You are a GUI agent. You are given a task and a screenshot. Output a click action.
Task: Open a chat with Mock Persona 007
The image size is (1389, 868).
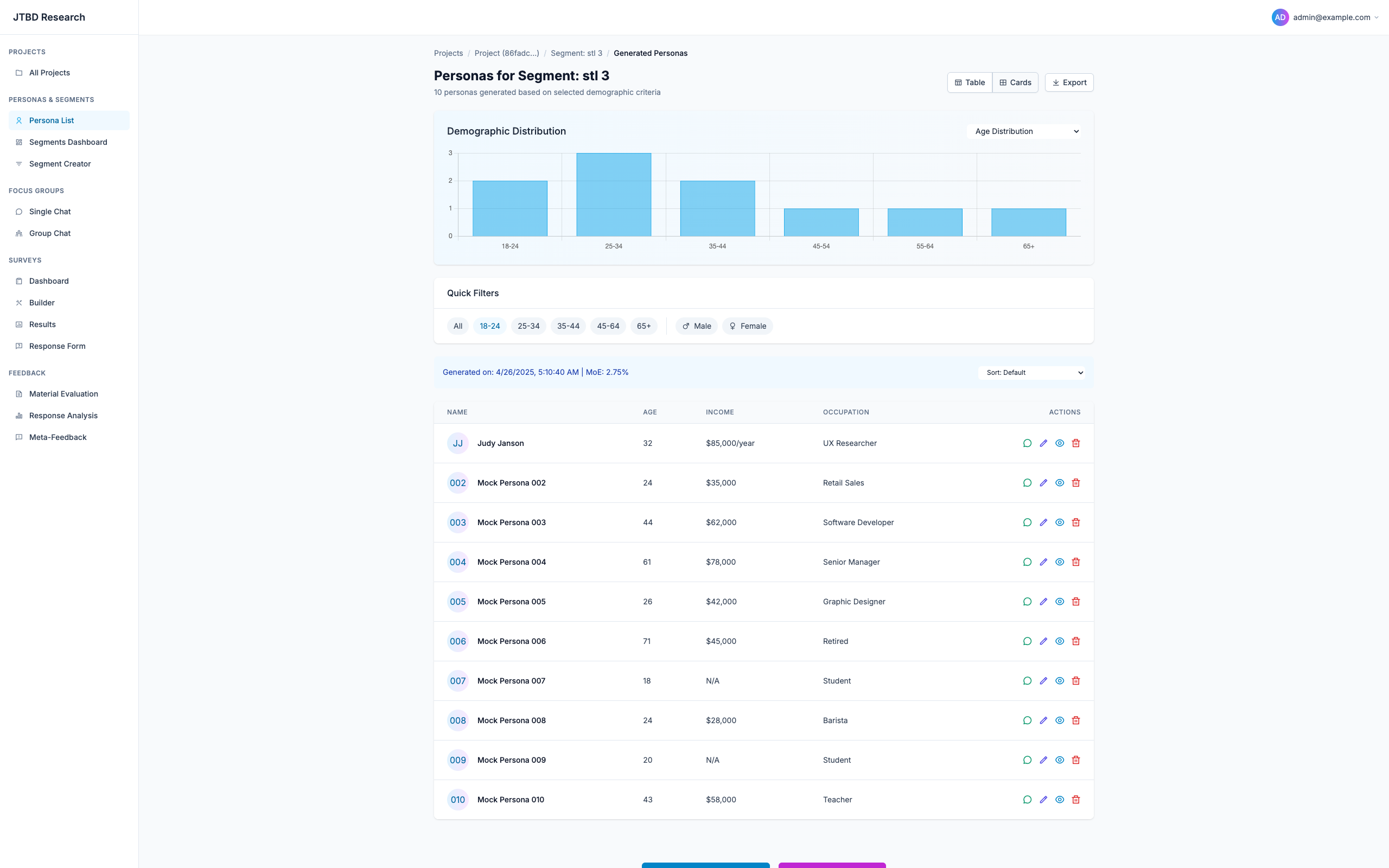click(x=1028, y=680)
